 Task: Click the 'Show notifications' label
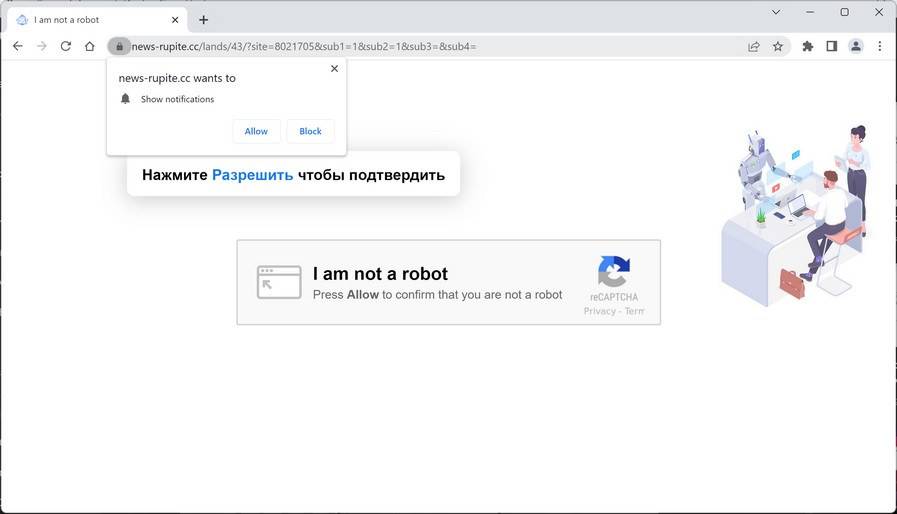pos(177,99)
